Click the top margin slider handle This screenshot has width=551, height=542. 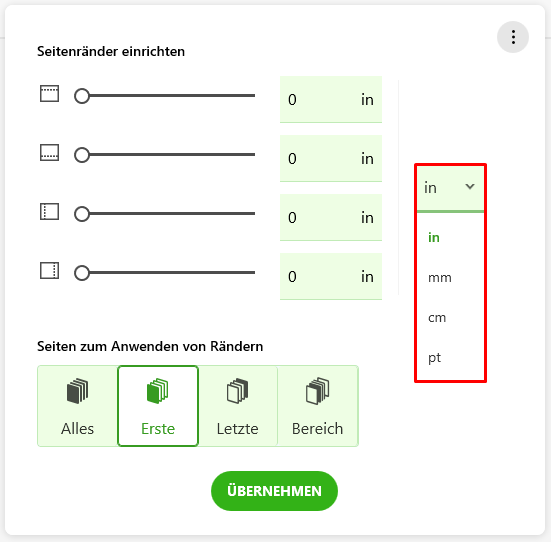pos(82,96)
